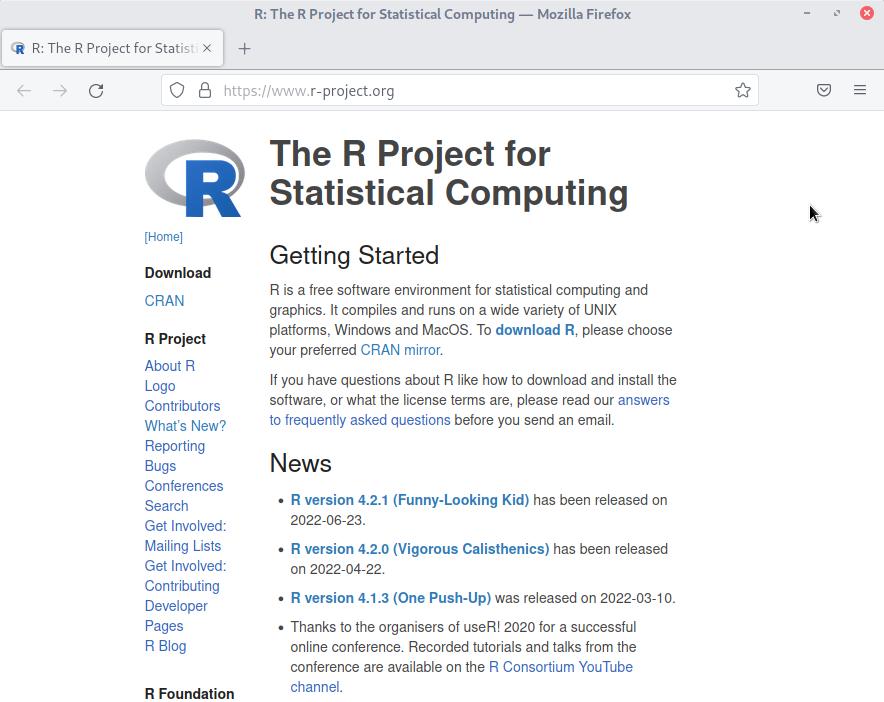Image resolution: width=884 pixels, height=702 pixels.
Task: Open the CRAN download link
Action: [x=164, y=301]
